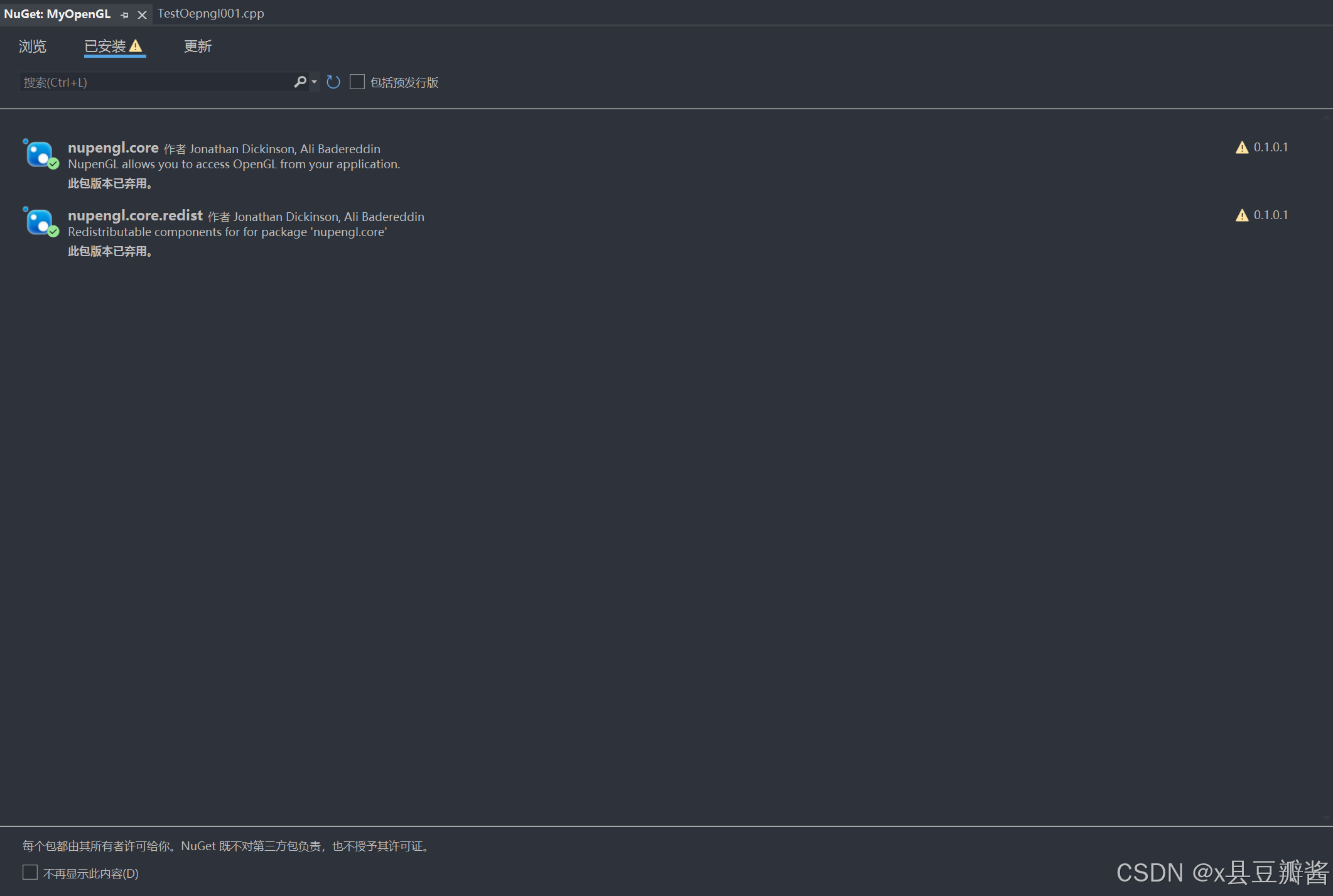
Task: Click the nupengl.core.redist package icon
Action: tap(40, 222)
